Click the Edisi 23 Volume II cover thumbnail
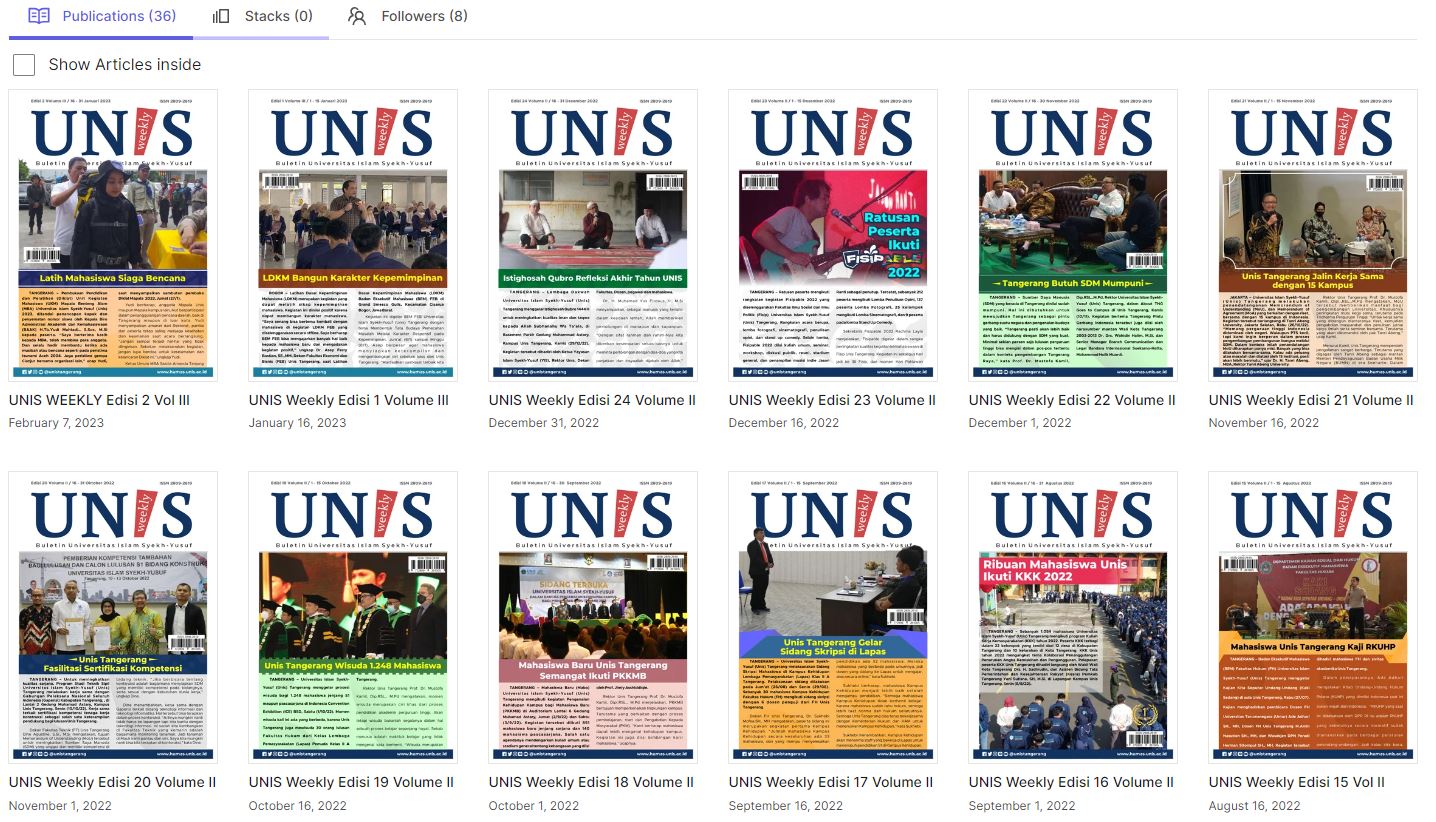 832,233
